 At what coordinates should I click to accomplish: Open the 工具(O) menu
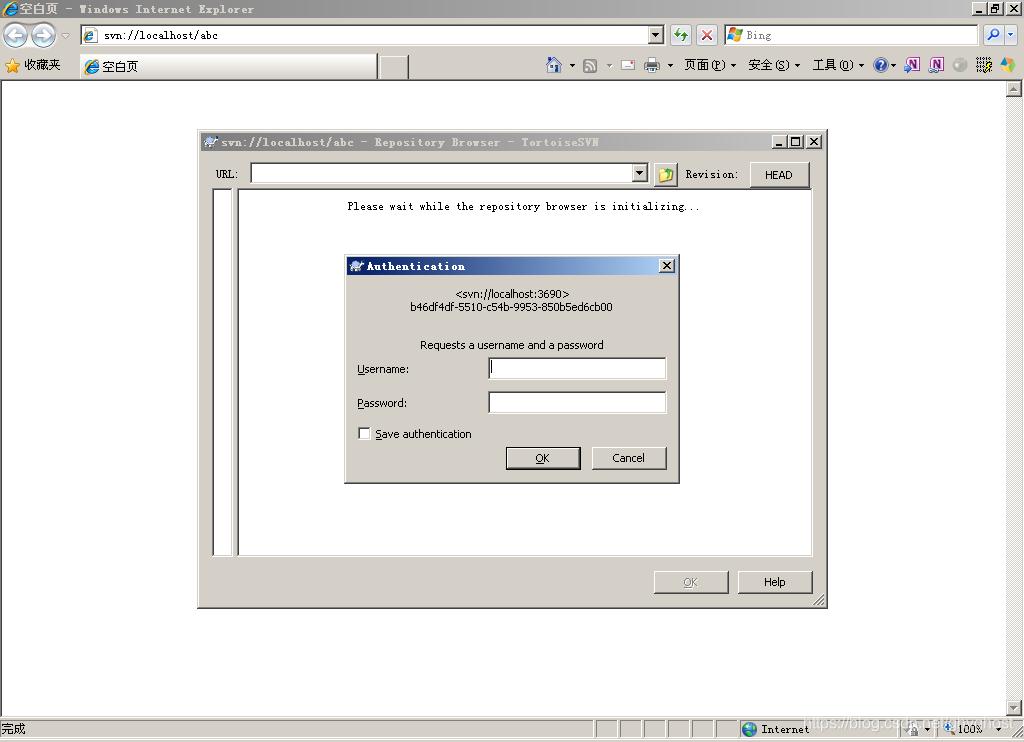coord(838,65)
